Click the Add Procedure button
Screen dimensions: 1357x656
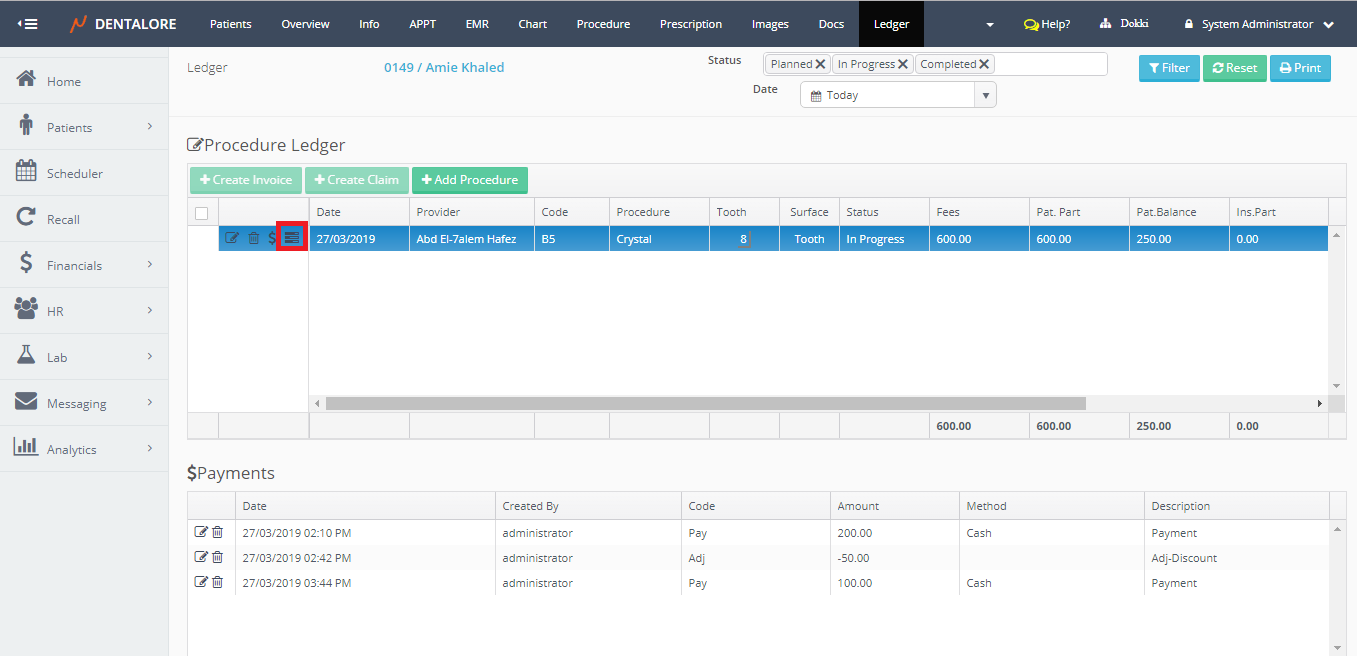[x=469, y=180]
